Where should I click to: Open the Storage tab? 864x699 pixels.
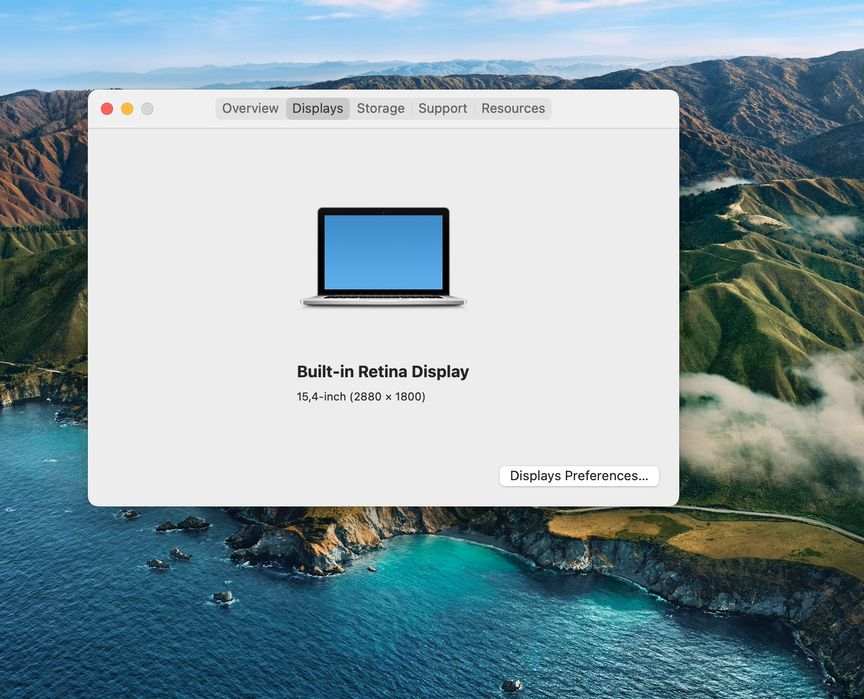[380, 109]
